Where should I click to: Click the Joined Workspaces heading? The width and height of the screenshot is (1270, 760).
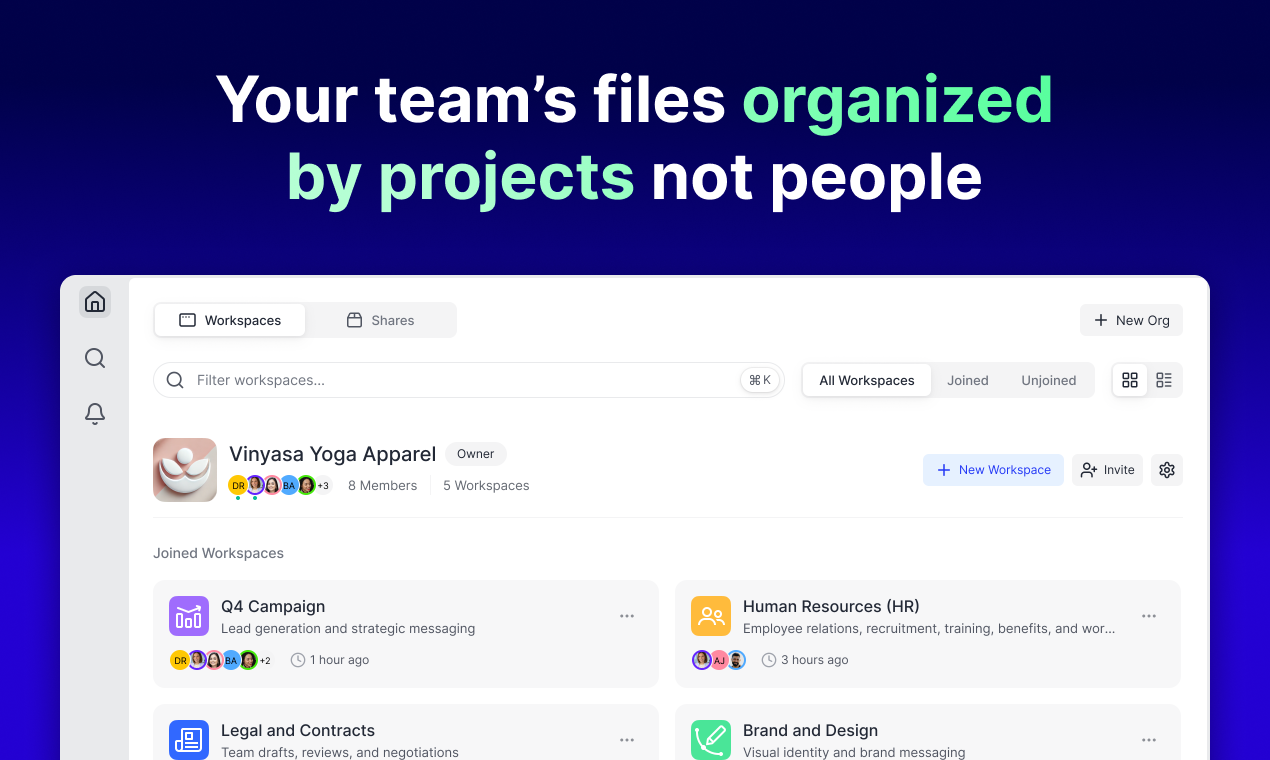[x=218, y=553]
